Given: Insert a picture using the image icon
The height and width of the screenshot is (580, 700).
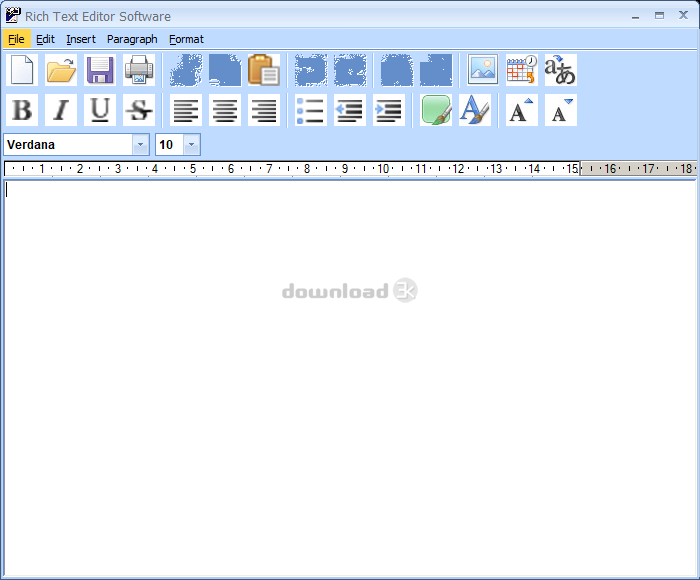Looking at the screenshot, I should (x=483, y=70).
